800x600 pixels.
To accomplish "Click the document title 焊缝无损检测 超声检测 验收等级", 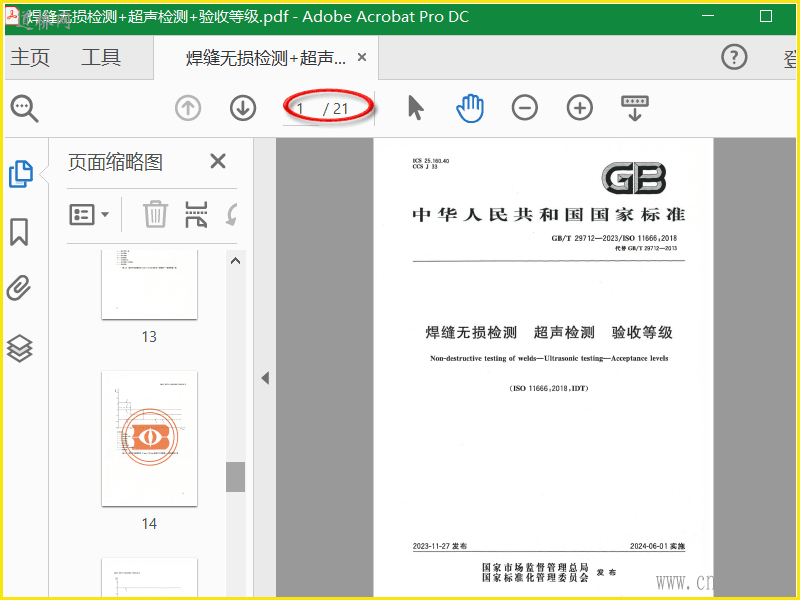I will pos(549,333).
